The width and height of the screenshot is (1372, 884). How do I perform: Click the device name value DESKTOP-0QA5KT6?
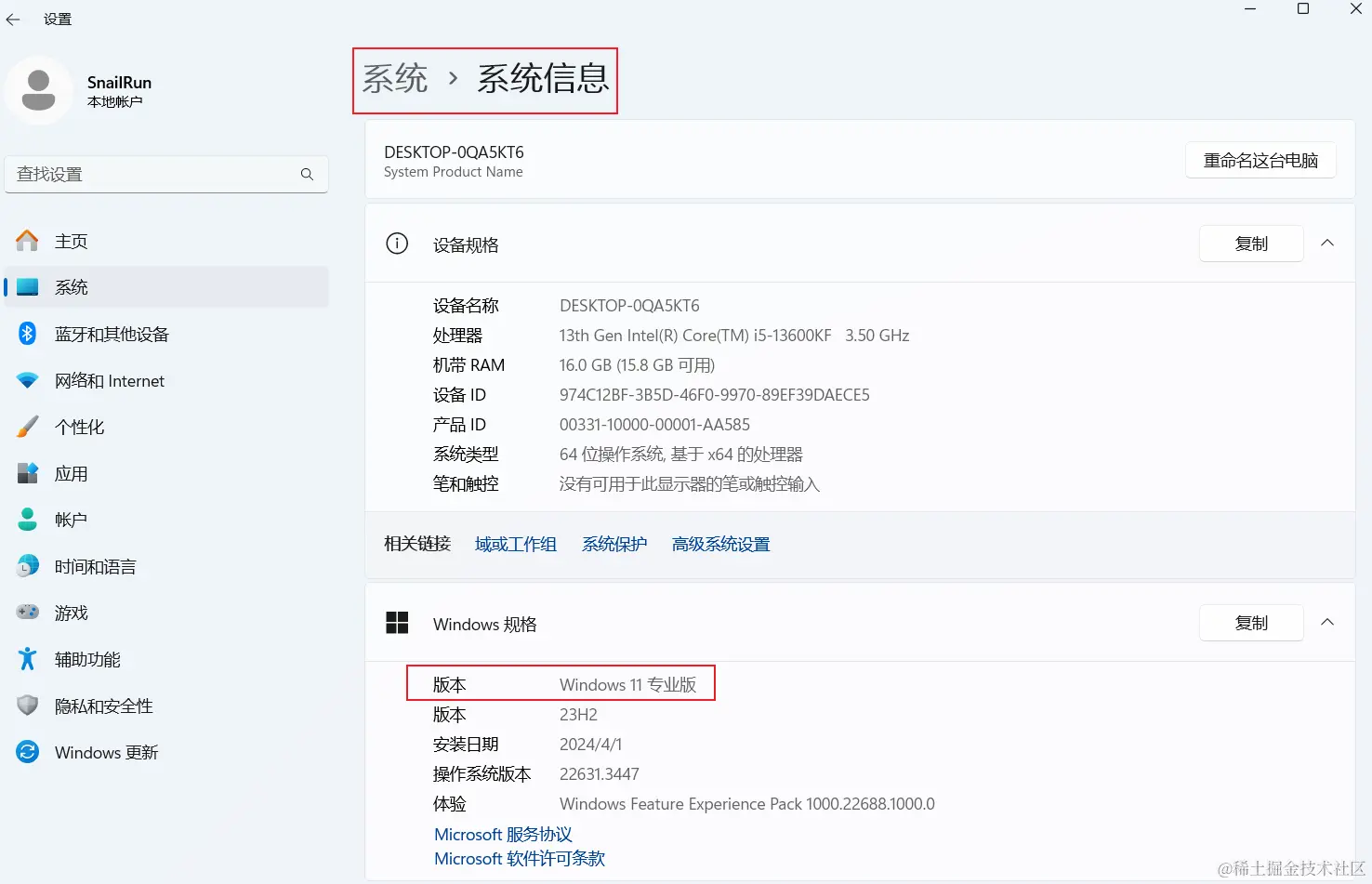[x=629, y=306]
